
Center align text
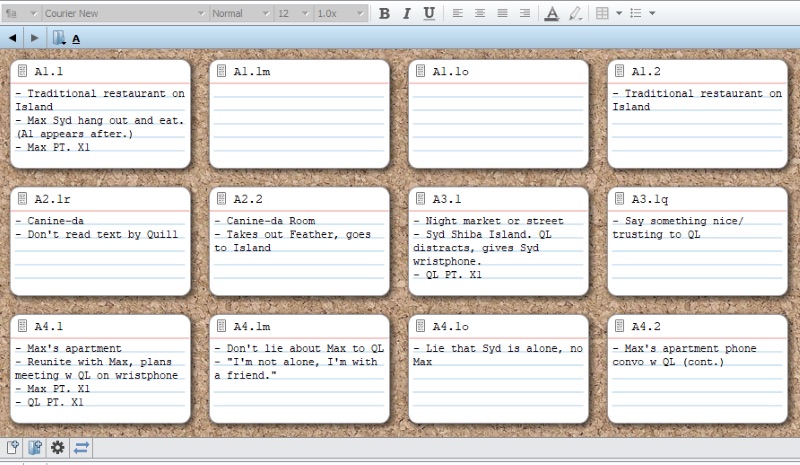pos(479,13)
